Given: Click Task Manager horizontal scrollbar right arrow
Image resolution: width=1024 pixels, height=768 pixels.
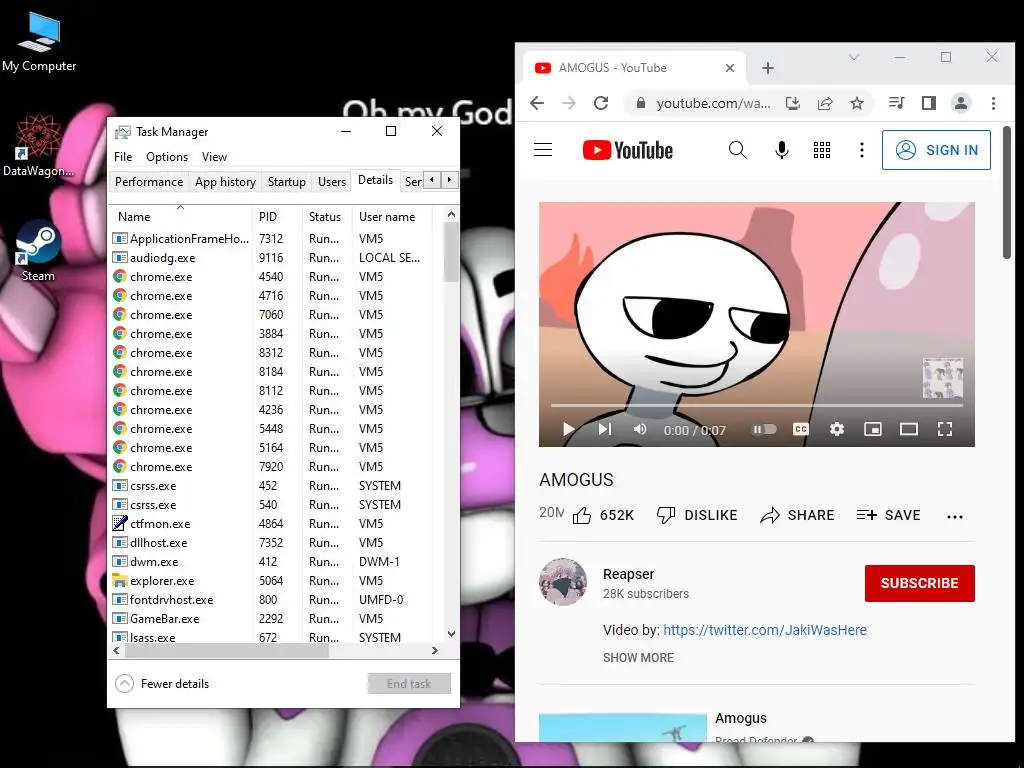Looking at the screenshot, I should pos(435,650).
